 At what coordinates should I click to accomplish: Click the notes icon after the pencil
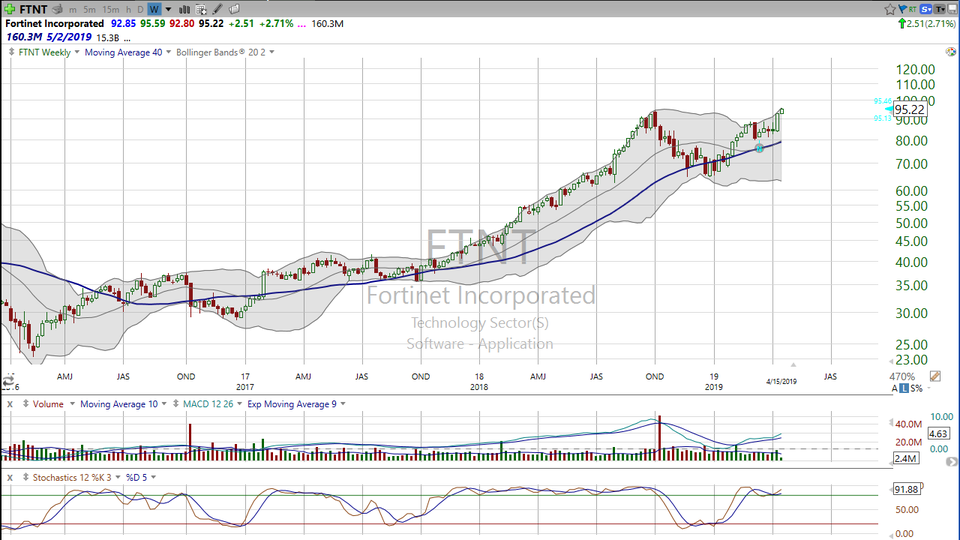point(234,9)
